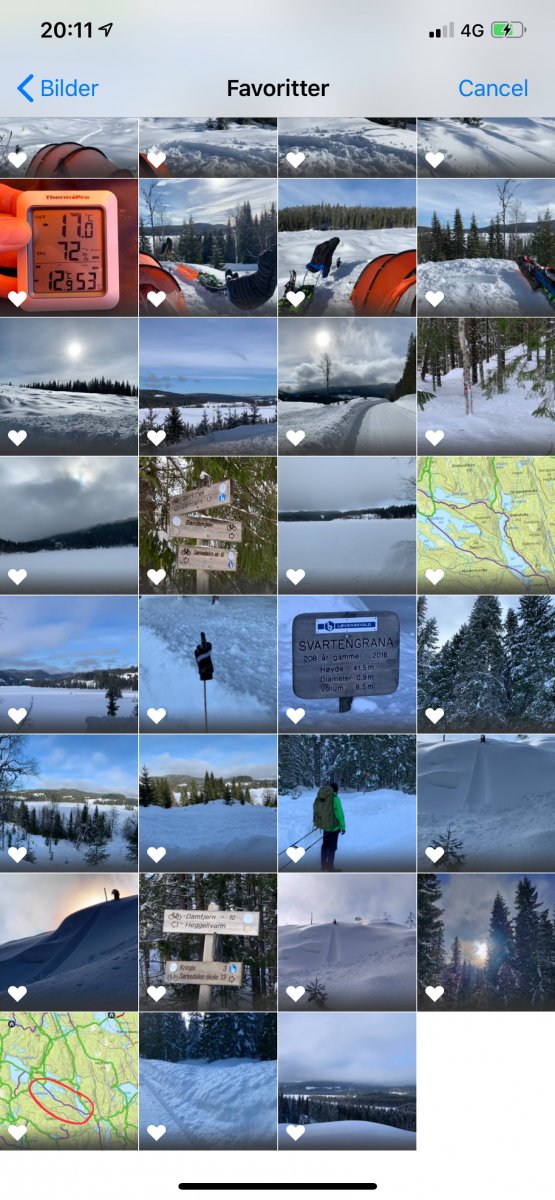Tap heart icon on Svartengrana sign photo
Viewport: 555px width, 1200px height.
pyautogui.click(x=295, y=715)
